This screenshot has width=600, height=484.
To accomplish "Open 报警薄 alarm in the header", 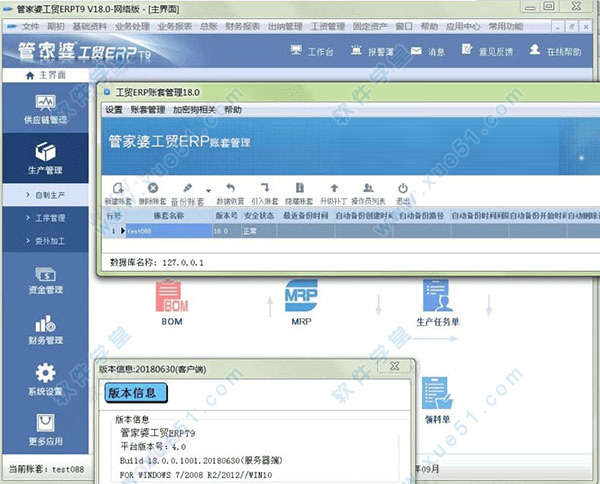I will [x=372, y=51].
